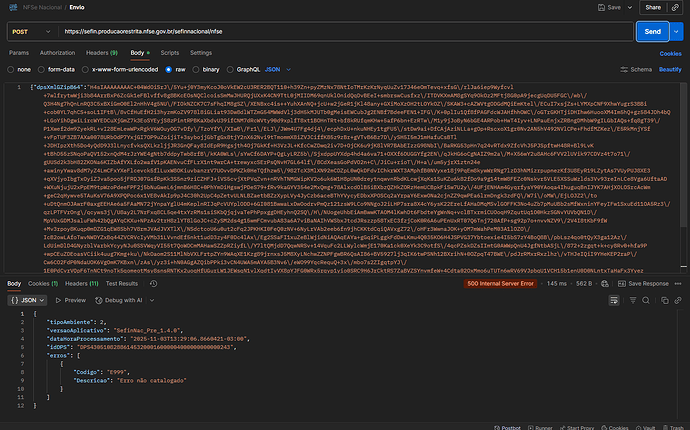Open the POST method dropdown
This screenshot has height=430, width=690.
point(32,31)
